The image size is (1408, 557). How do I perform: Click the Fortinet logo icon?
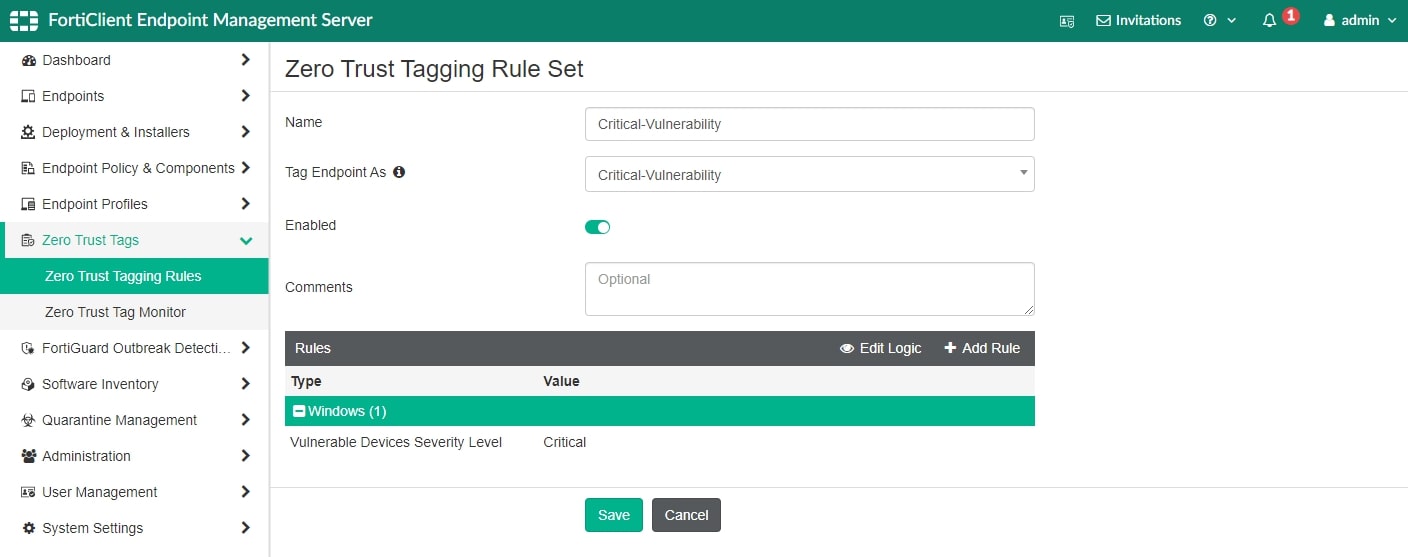(23, 20)
